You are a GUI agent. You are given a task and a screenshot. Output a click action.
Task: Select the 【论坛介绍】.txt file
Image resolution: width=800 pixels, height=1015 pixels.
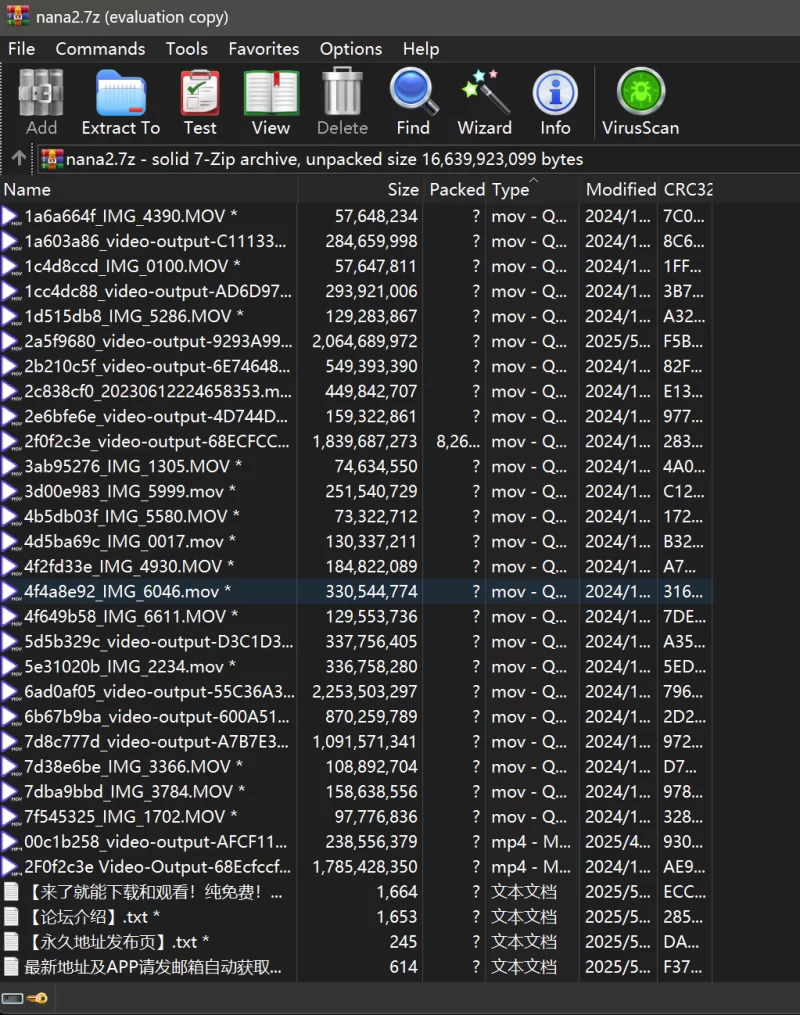pos(90,917)
